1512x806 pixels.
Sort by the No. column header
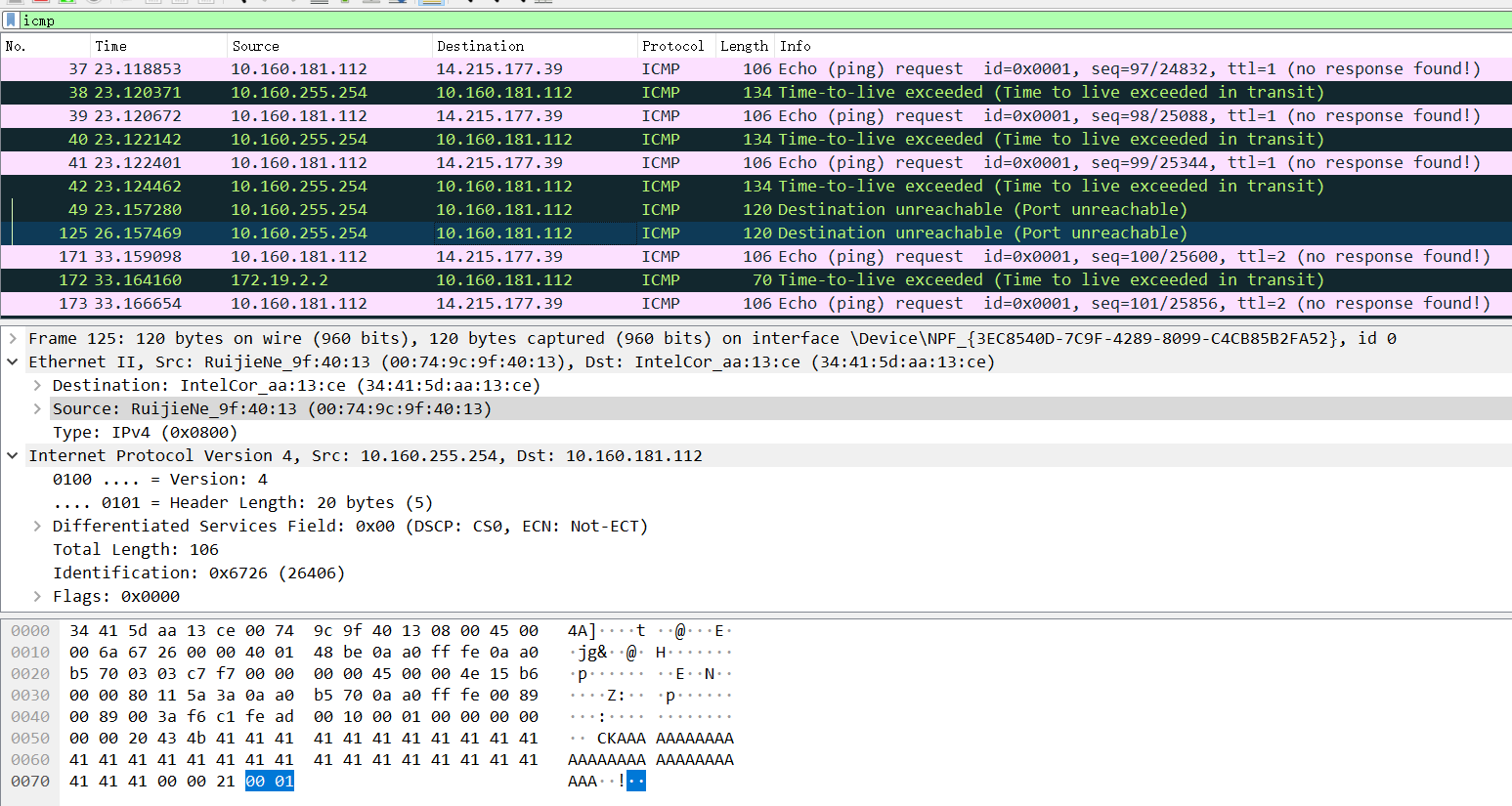tap(45, 46)
